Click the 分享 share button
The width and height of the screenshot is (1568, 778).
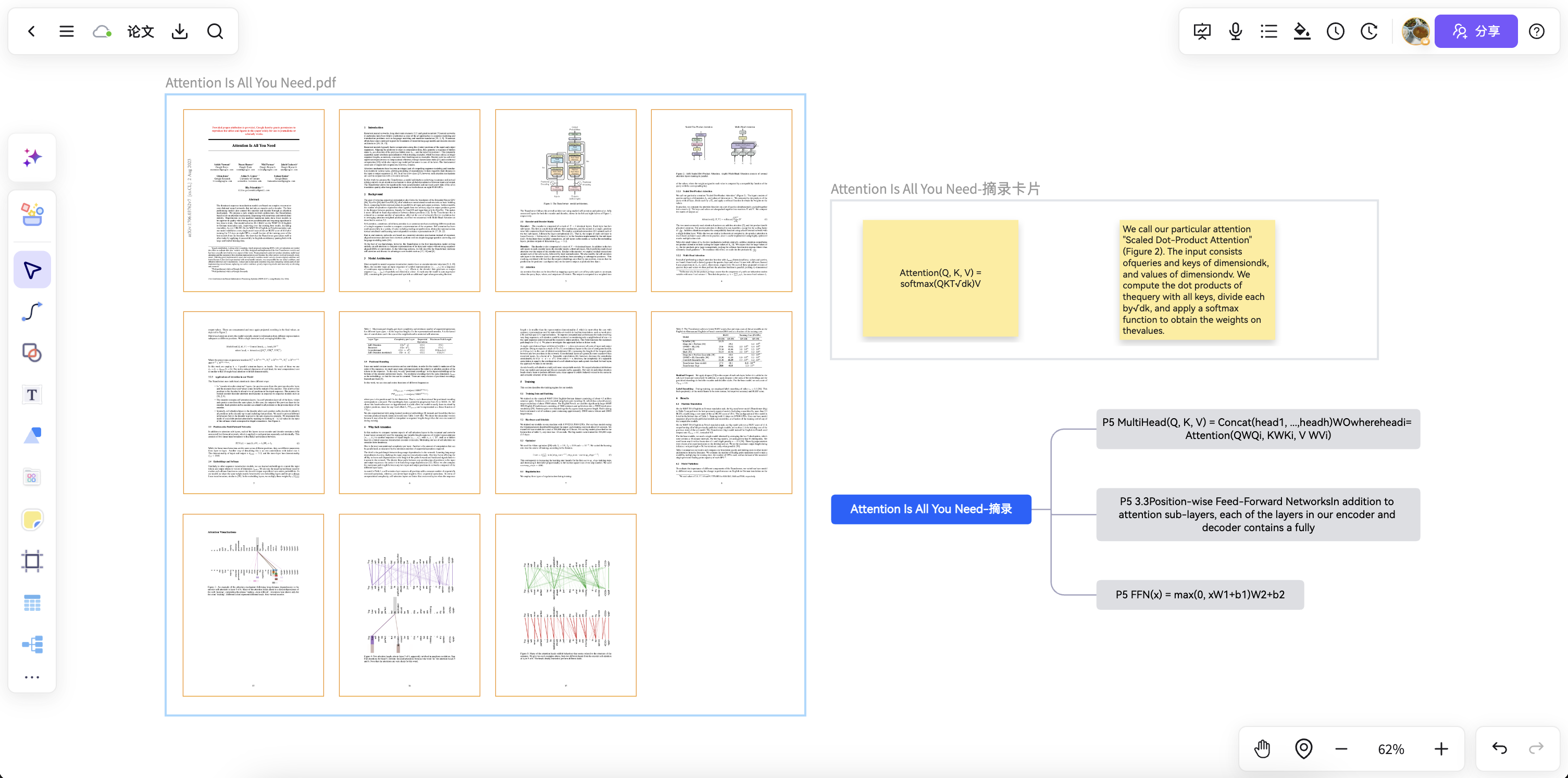pos(1476,31)
